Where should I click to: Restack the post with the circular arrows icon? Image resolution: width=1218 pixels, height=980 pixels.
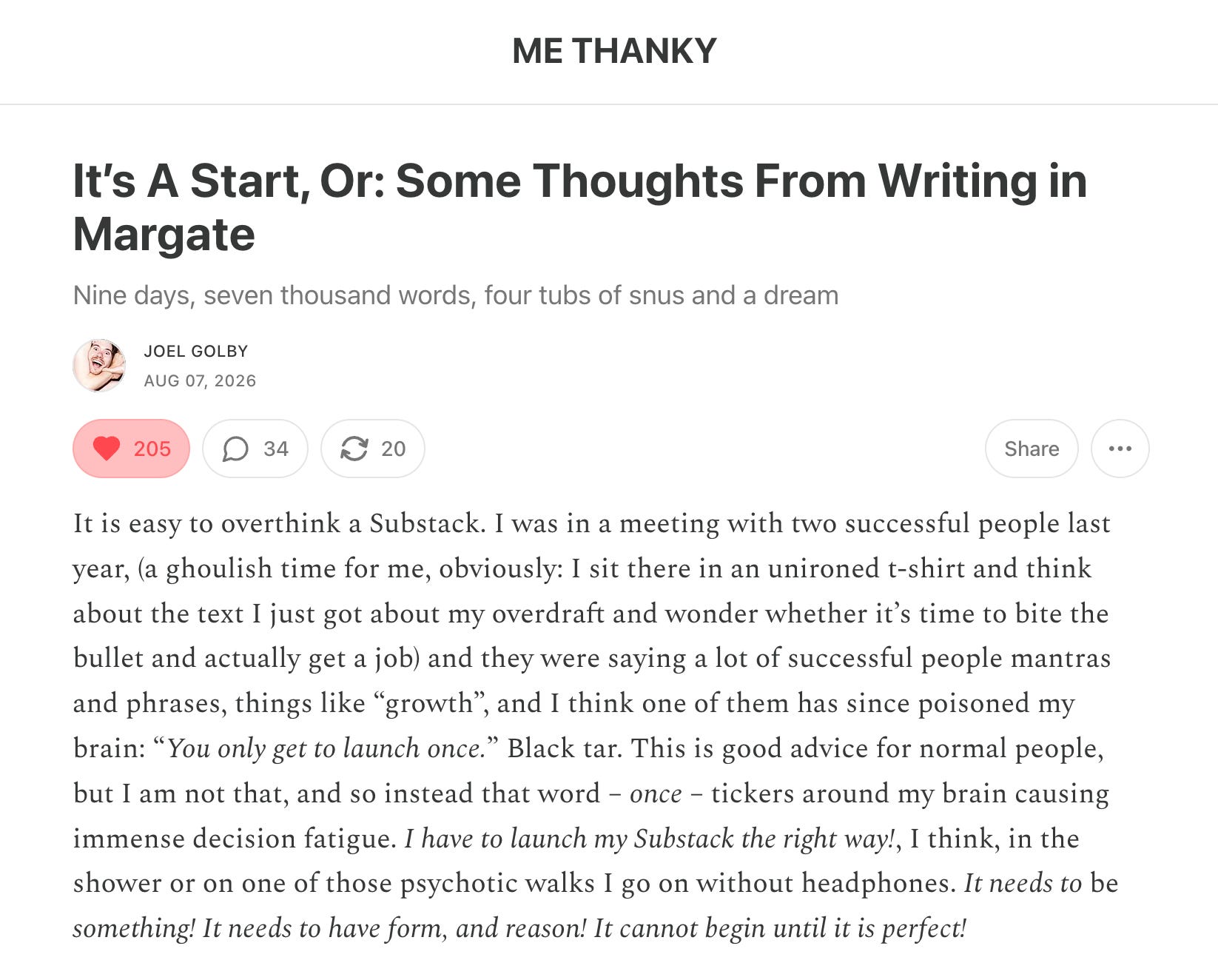coord(354,449)
